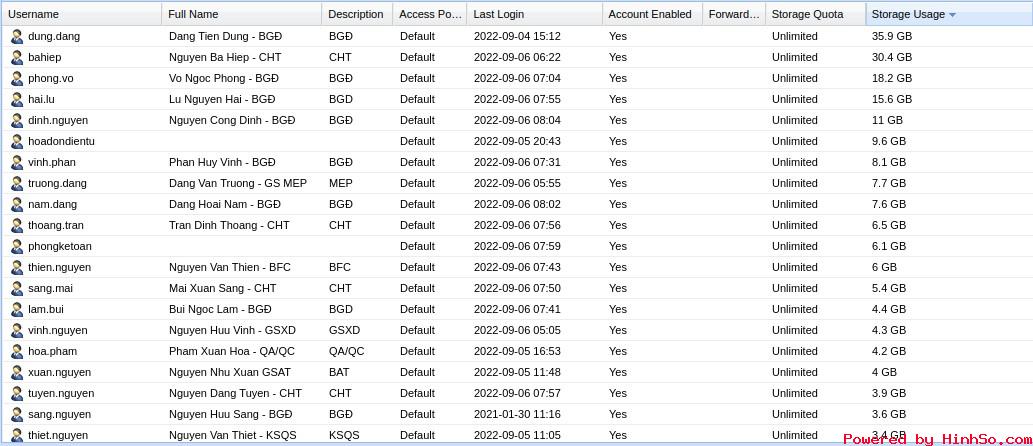1033x446 pixels.
Task: Select the avatar icon for truong.dang
Action: 17,183
